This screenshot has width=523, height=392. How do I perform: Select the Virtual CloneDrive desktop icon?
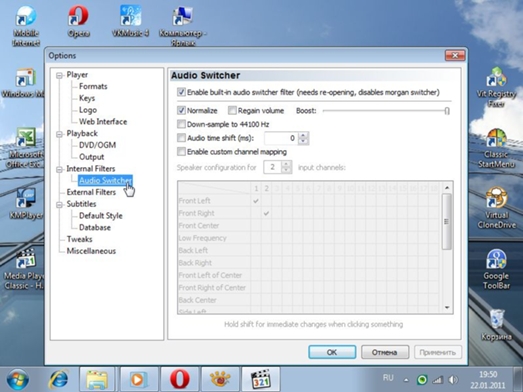tap(496, 208)
